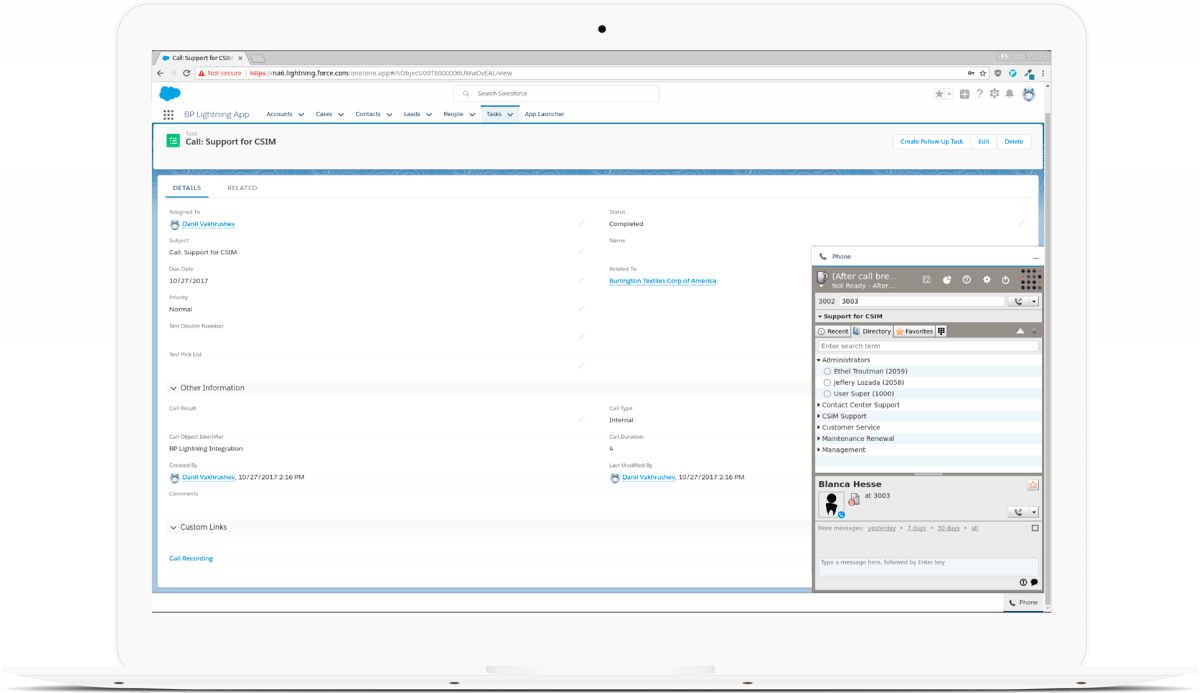Click the recording document icon near 'at 3003'
Viewport: 1200px width, 693px height.
[x=854, y=498]
